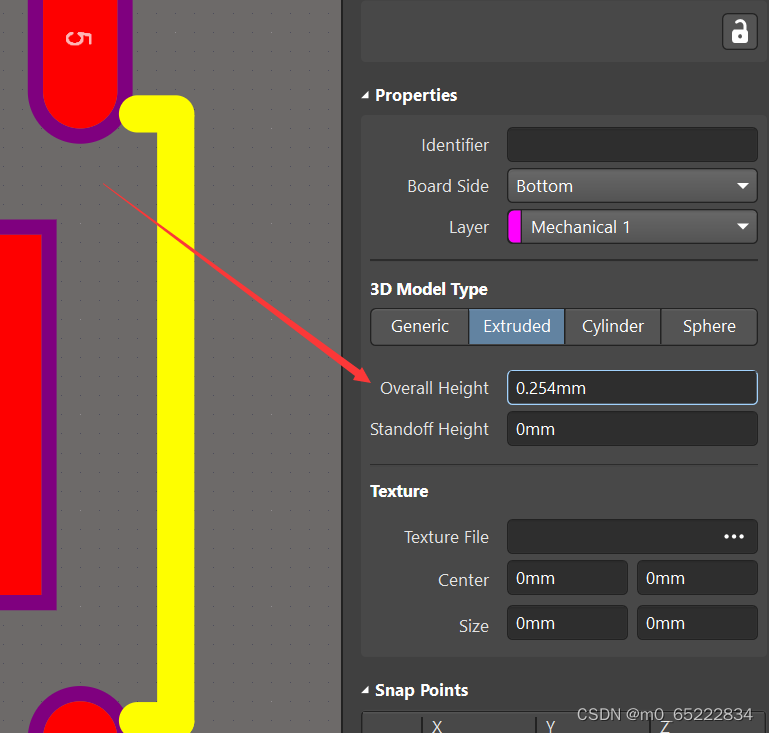The height and width of the screenshot is (733, 769).
Task: Collapse the Properties section
Action: point(365,96)
